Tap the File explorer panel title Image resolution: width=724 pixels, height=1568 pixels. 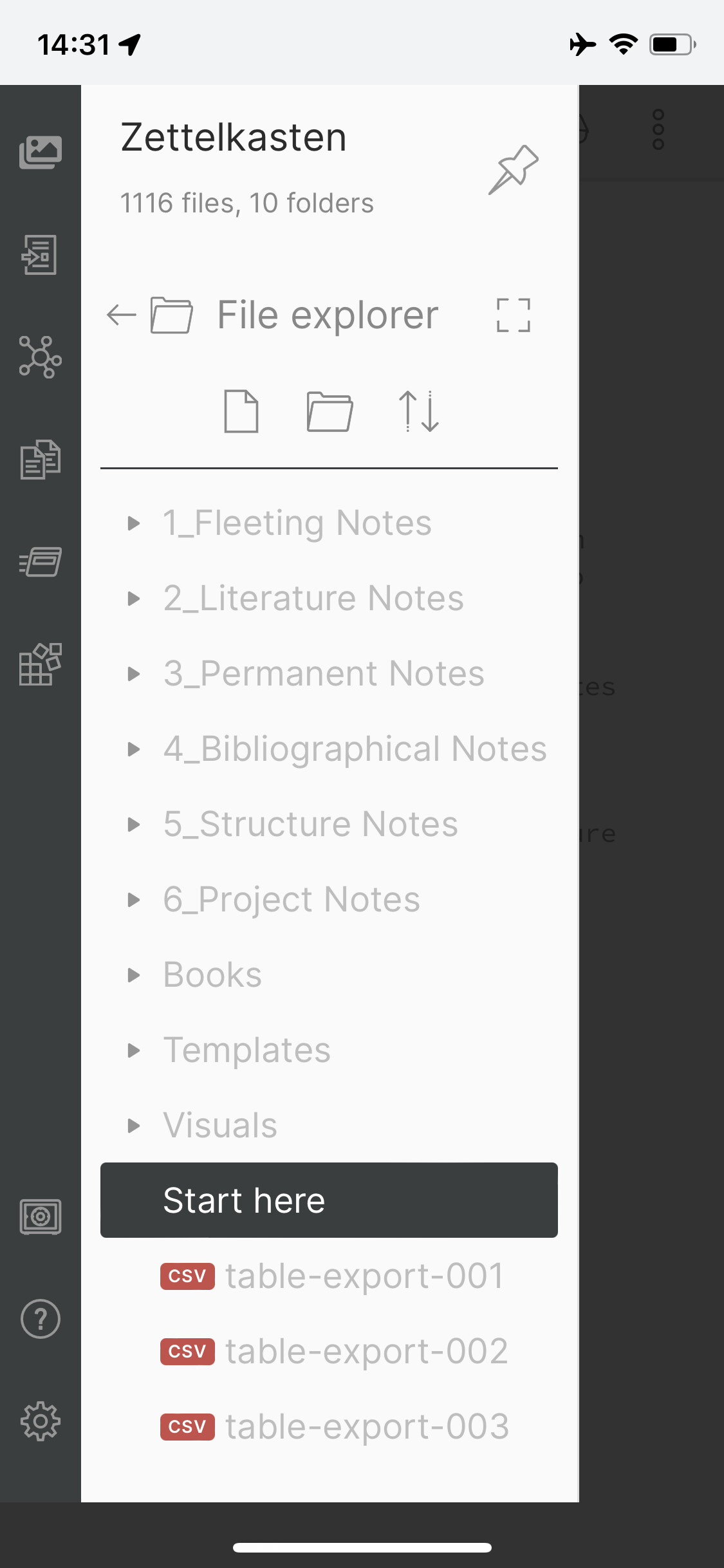(328, 315)
